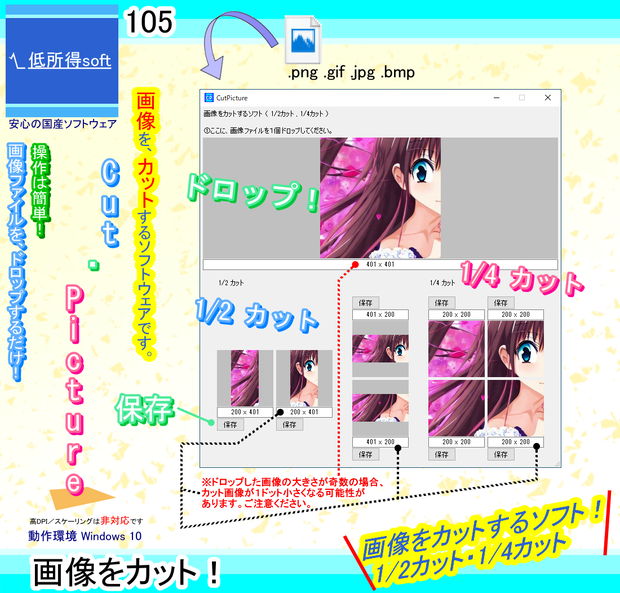Save the upper 401 x 200 half cut
The width and height of the screenshot is (620, 593).
[x=366, y=303]
